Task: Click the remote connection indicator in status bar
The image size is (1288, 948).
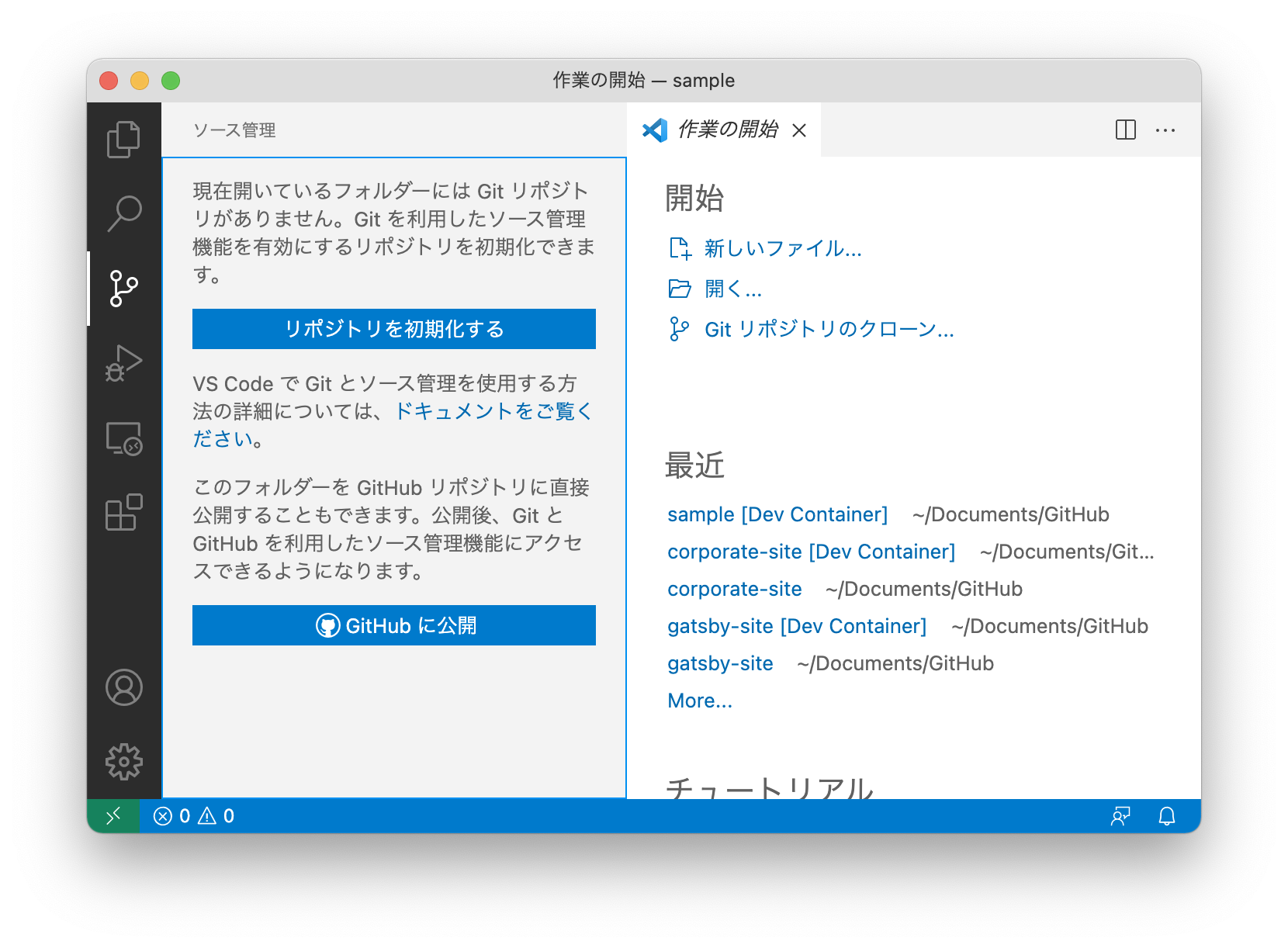Action: click(x=113, y=815)
